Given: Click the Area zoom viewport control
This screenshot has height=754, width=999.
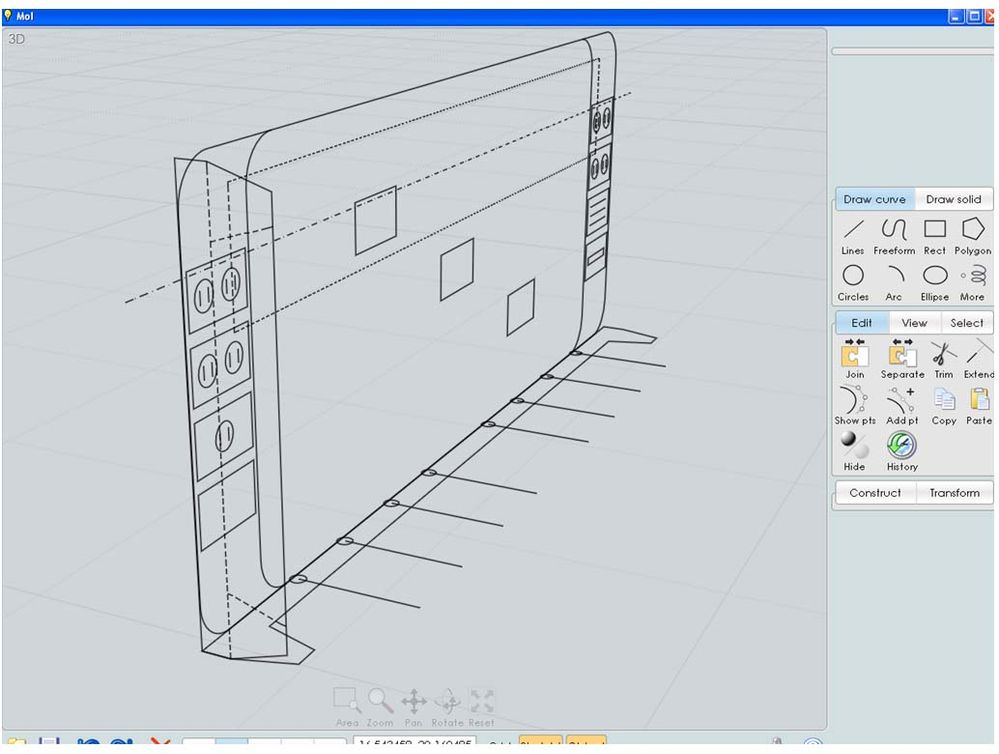Looking at the screenshot, I should [347, 707].
